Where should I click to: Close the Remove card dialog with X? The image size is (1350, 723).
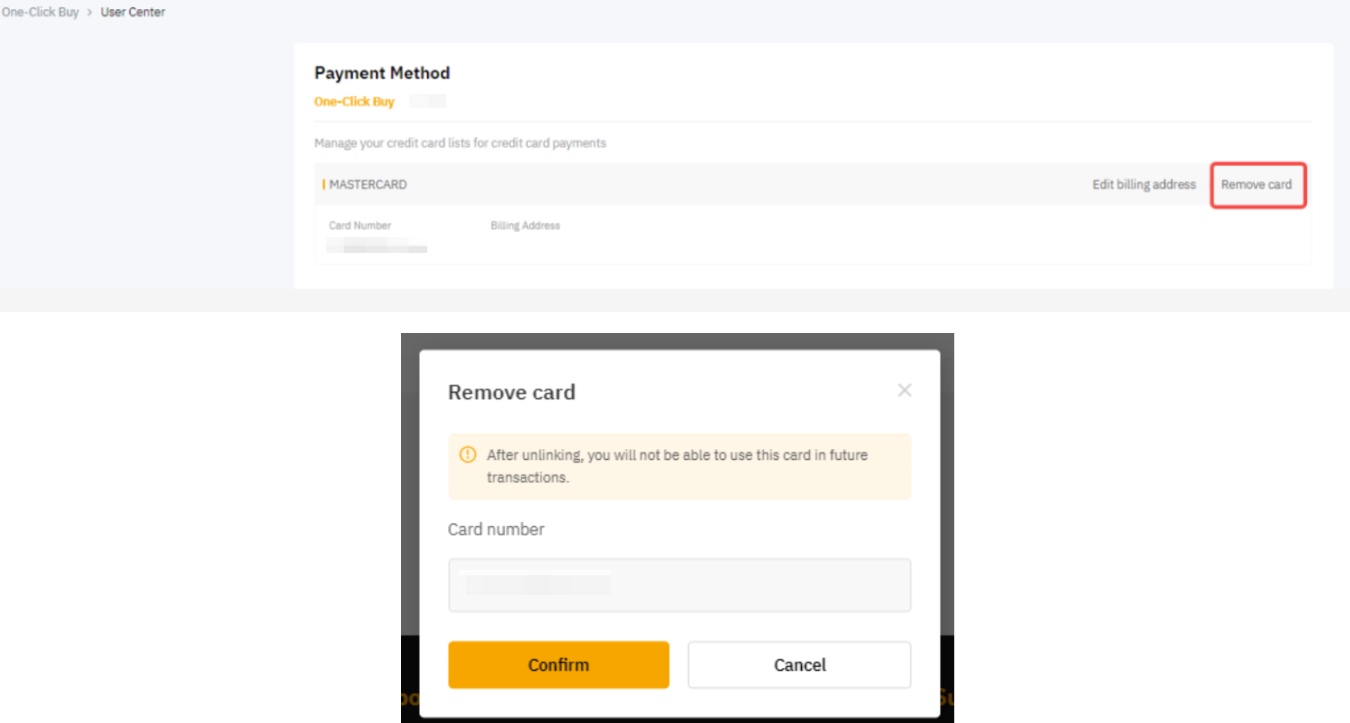904,390
